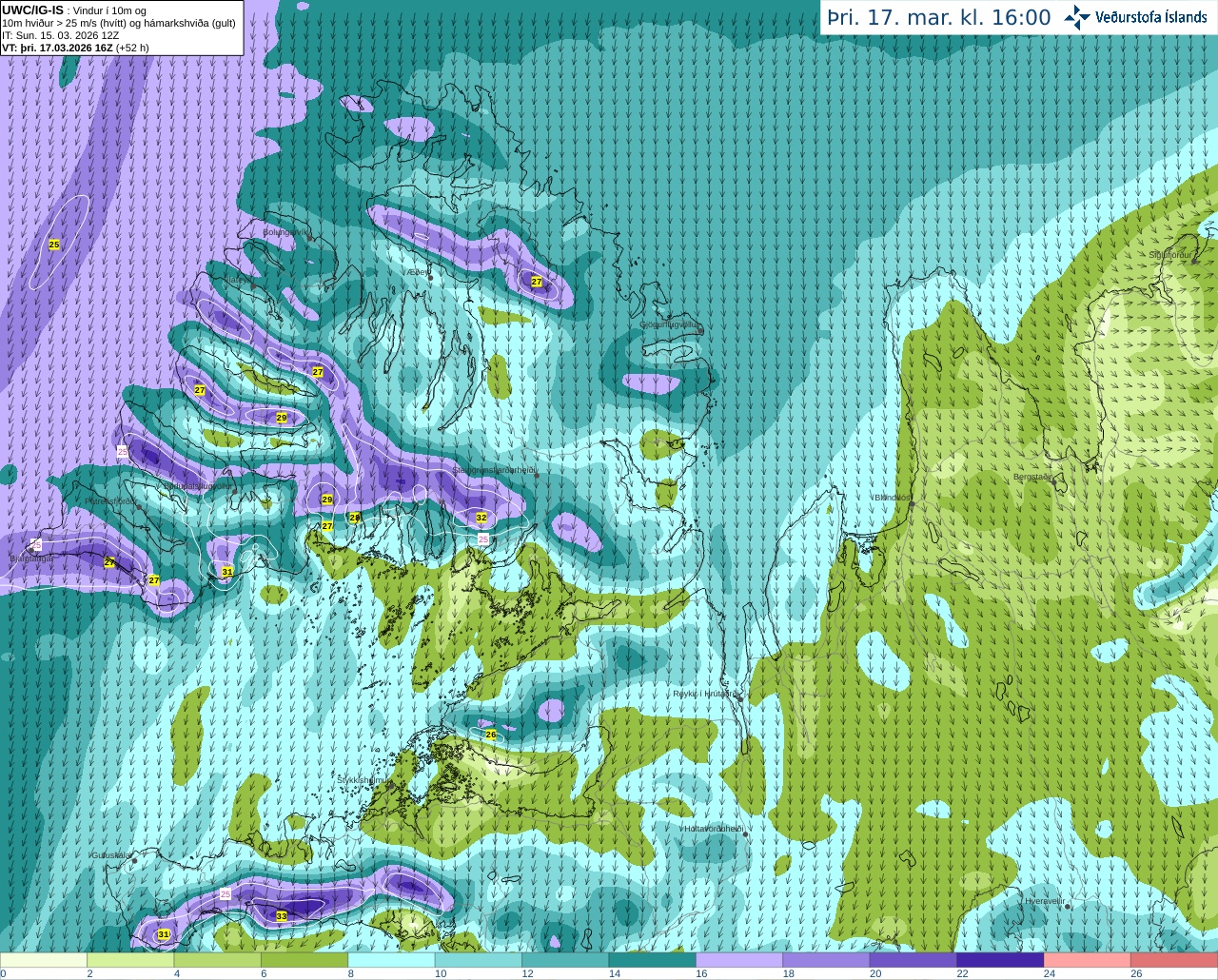The image size is (1218, 980).
Task: Click the 28 gust marker on the map
Action: pyautogui.click(x=355, y=518)
